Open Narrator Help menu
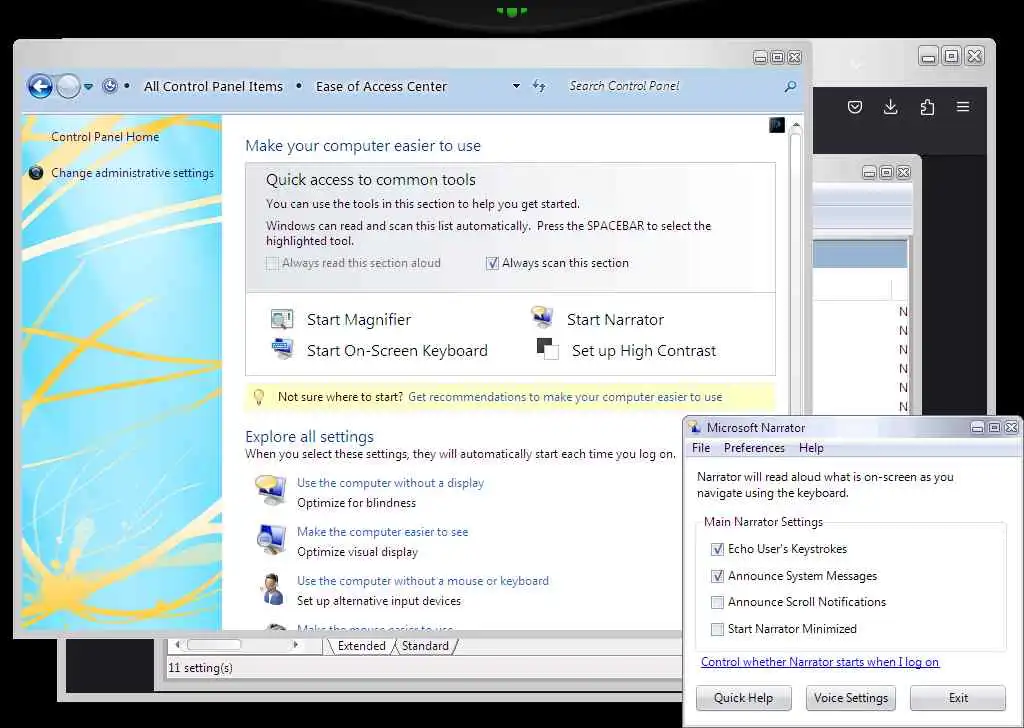This screenshot has height=728, width=1024. [x=811, y=448]
